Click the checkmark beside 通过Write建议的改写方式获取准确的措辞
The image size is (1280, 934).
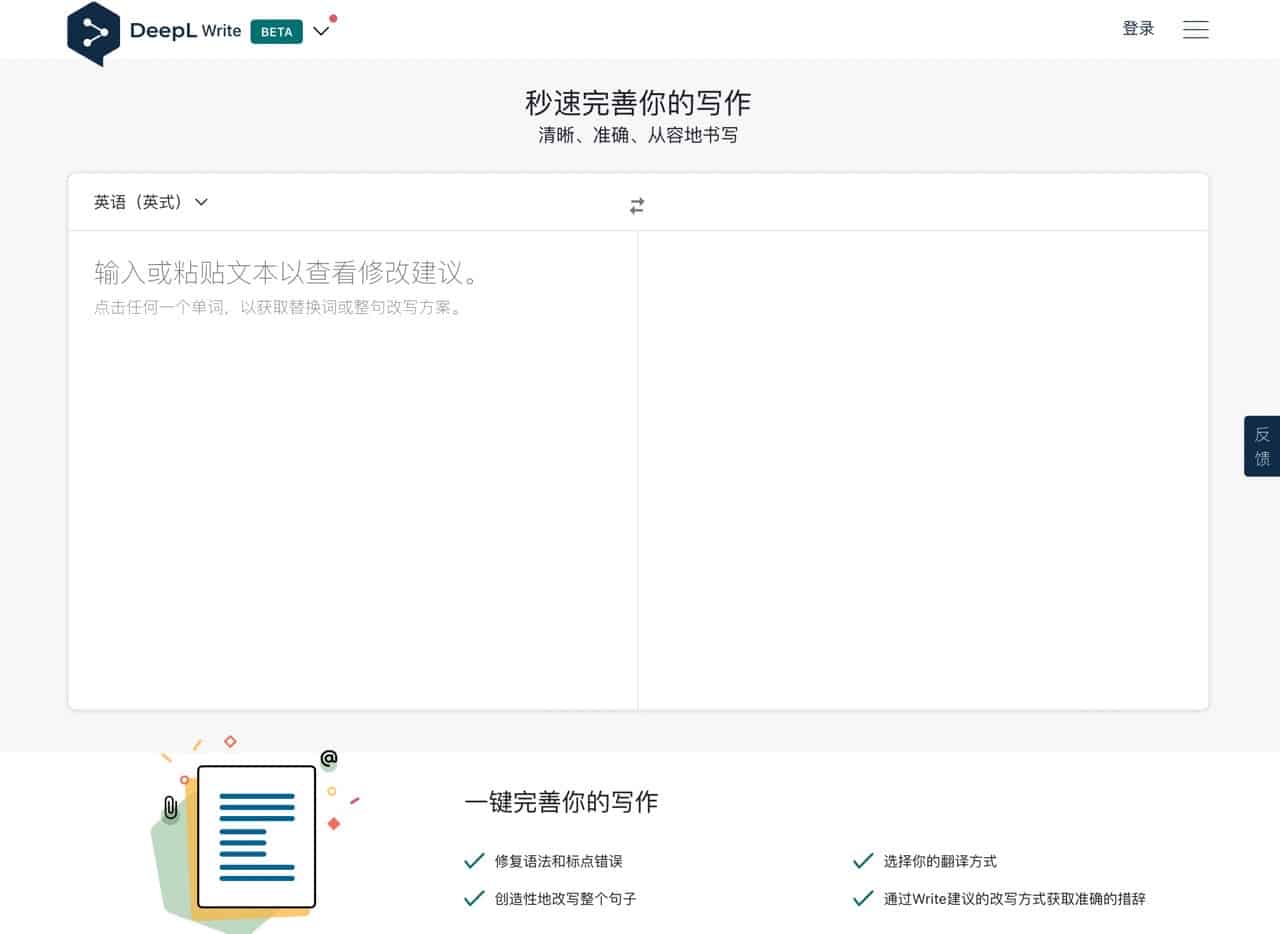pyautogui.click(x=863, y=898)
